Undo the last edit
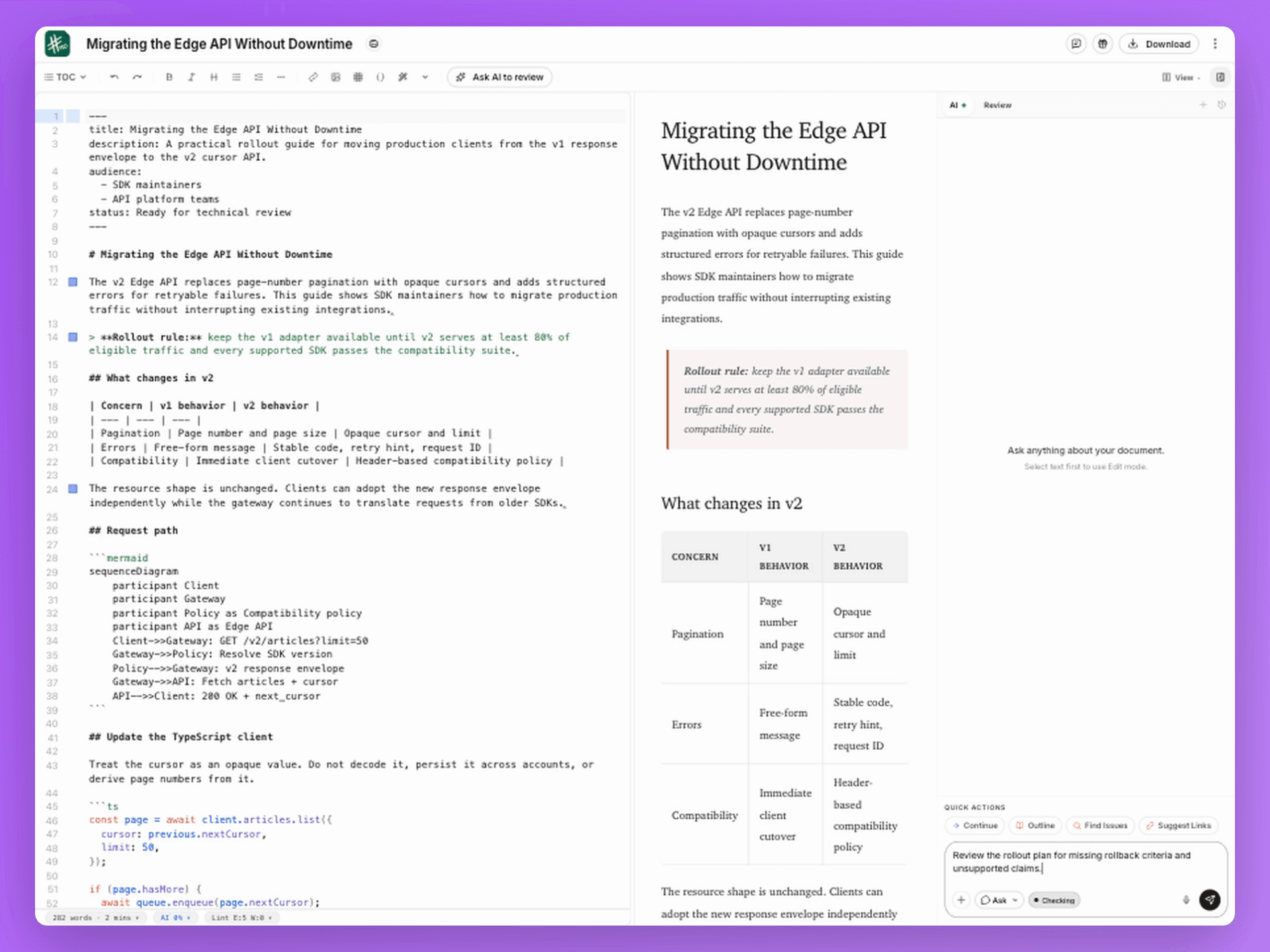Screen dimensions: 1270x952 click(114, 77)
